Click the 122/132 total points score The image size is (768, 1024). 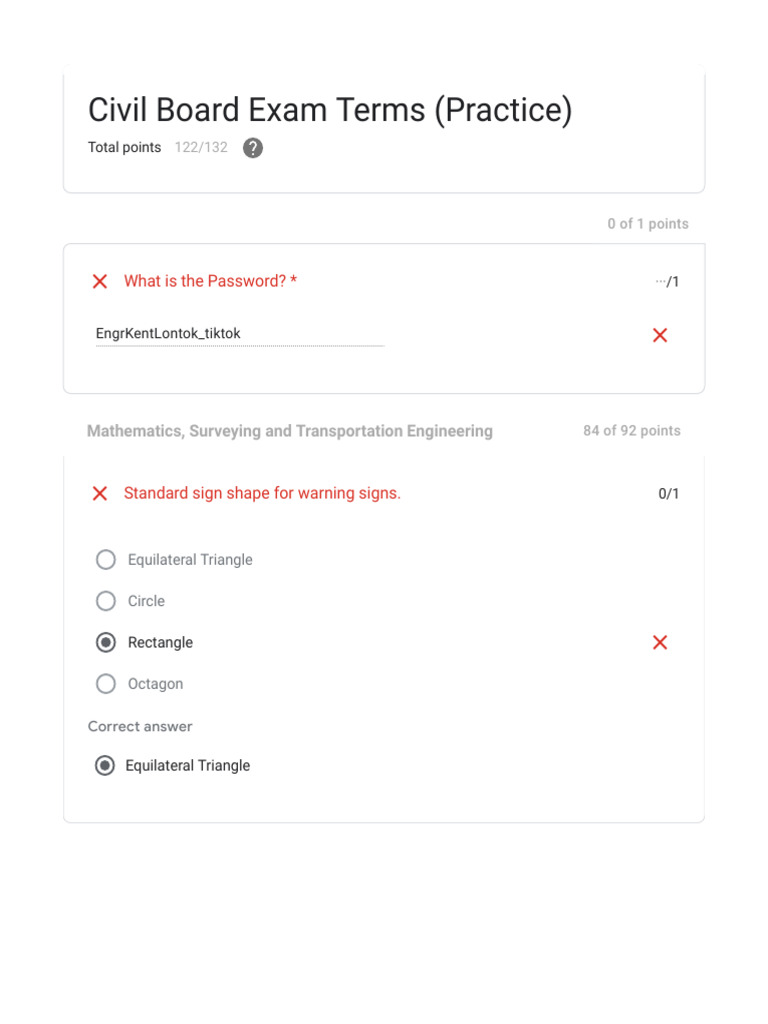pos(201,148)
